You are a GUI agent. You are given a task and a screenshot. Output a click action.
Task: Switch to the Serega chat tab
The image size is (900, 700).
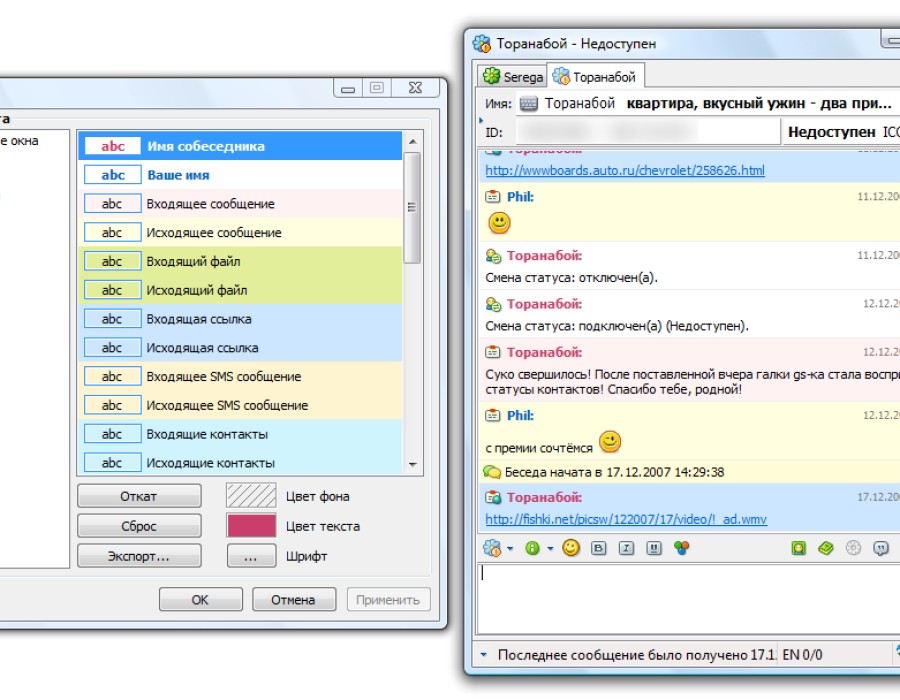point(513,76)
